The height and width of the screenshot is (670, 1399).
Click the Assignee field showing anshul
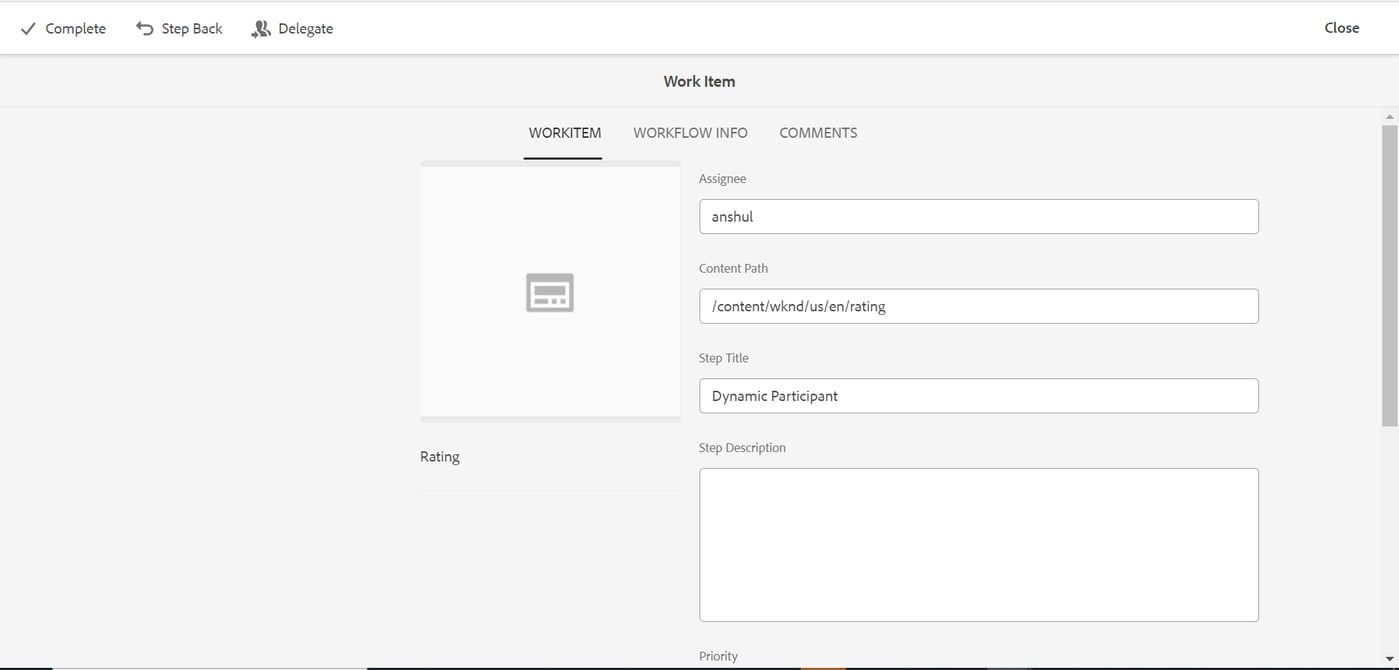point(978,216)
